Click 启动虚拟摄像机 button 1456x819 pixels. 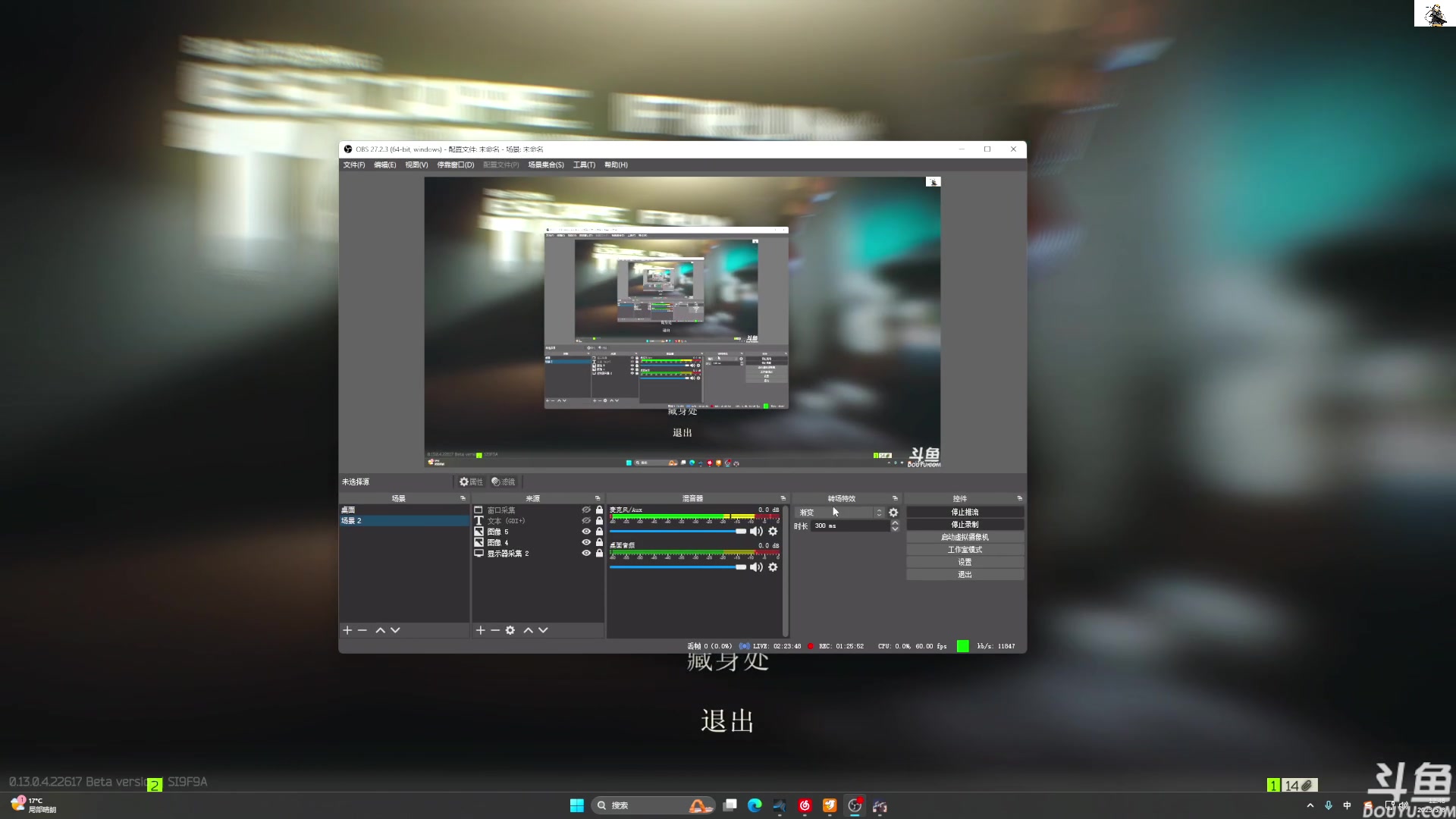click(x=965, y=537)
